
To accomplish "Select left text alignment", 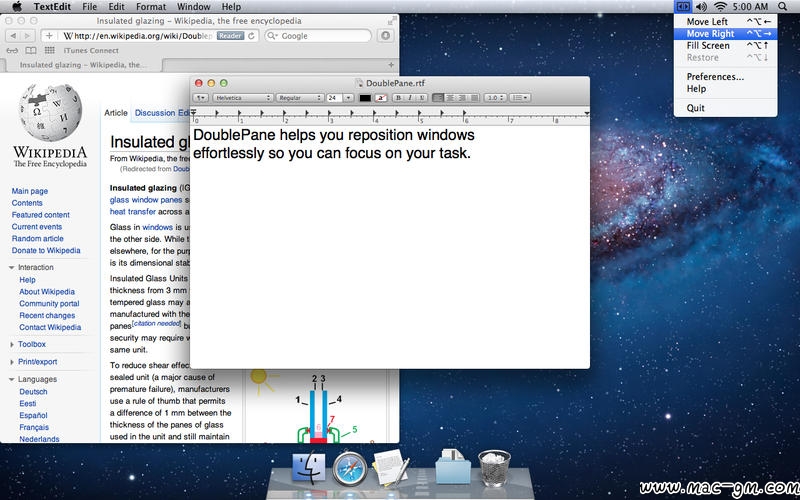I will (438, 97).
